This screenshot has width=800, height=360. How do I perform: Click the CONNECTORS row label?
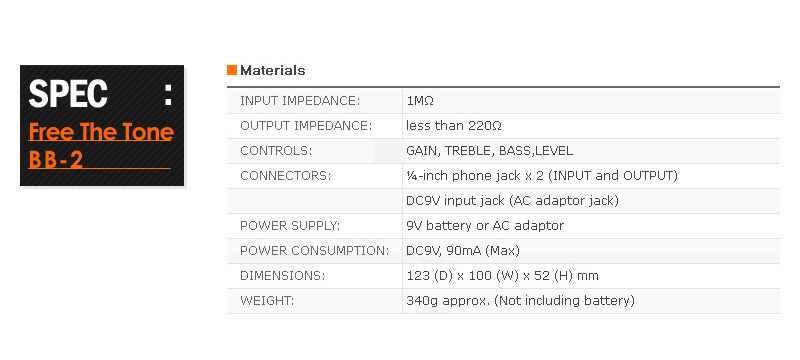tap(286, 176)
